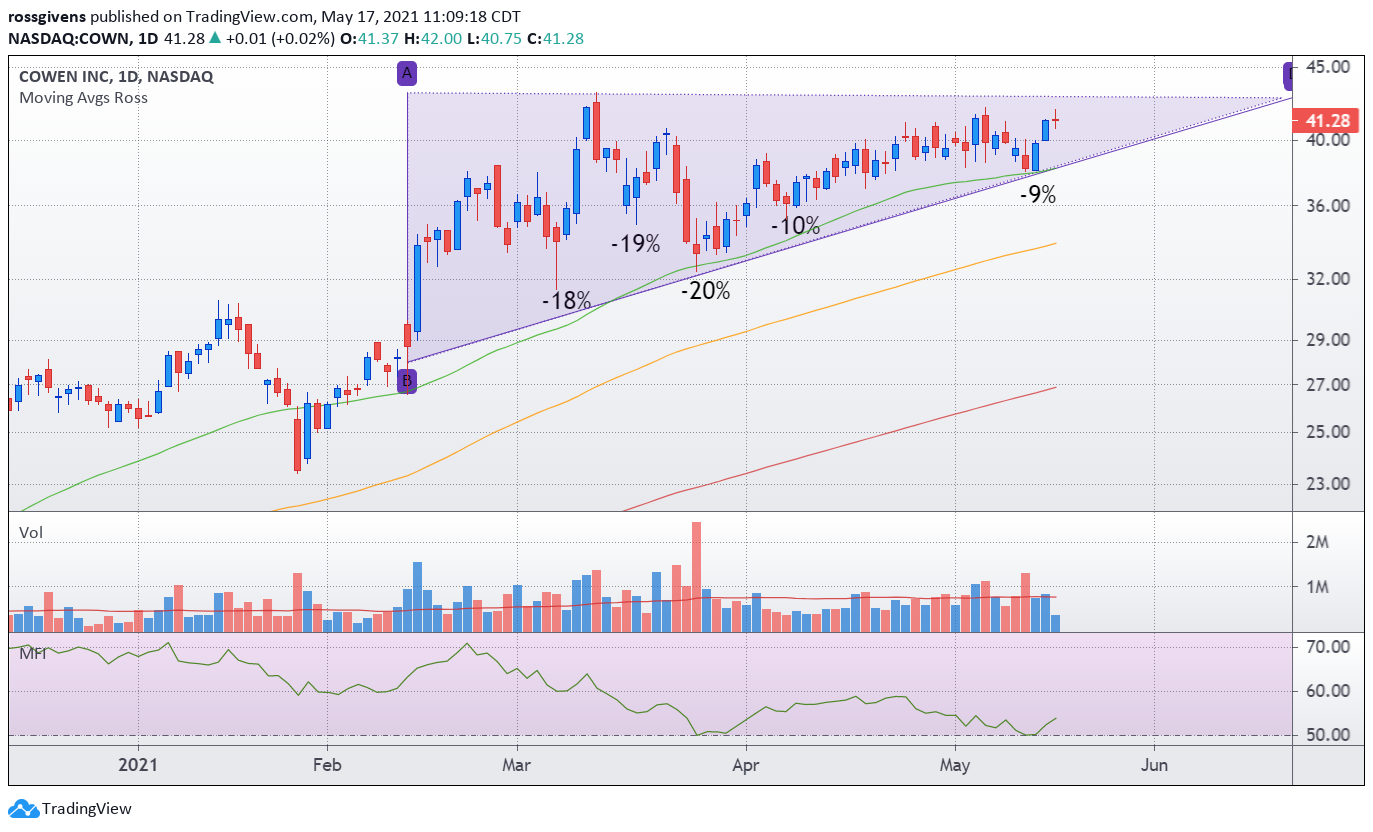Click the tallest red volume bar
1373x832 pixels.
696,576
